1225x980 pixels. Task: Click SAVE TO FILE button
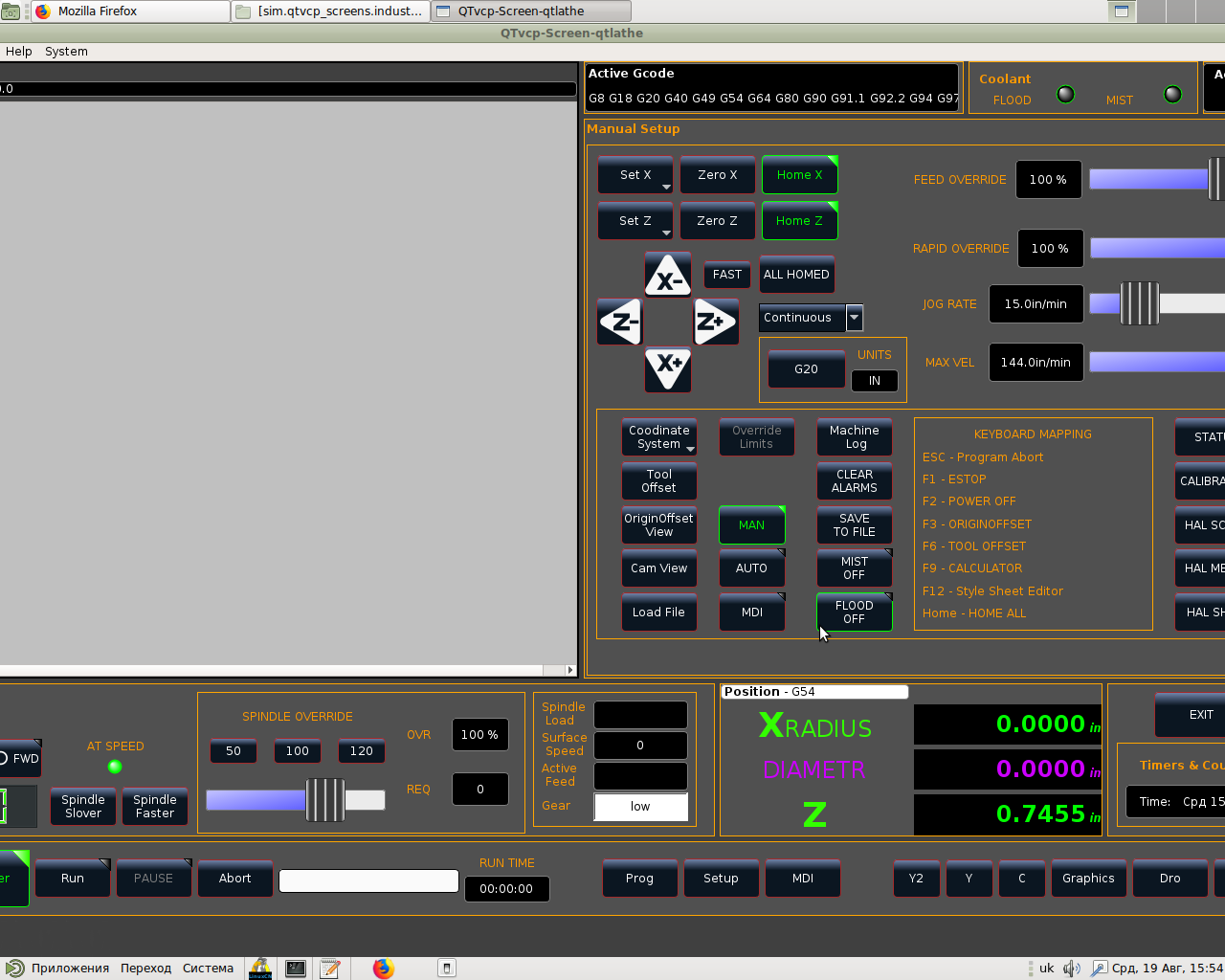tap(855, 525)
